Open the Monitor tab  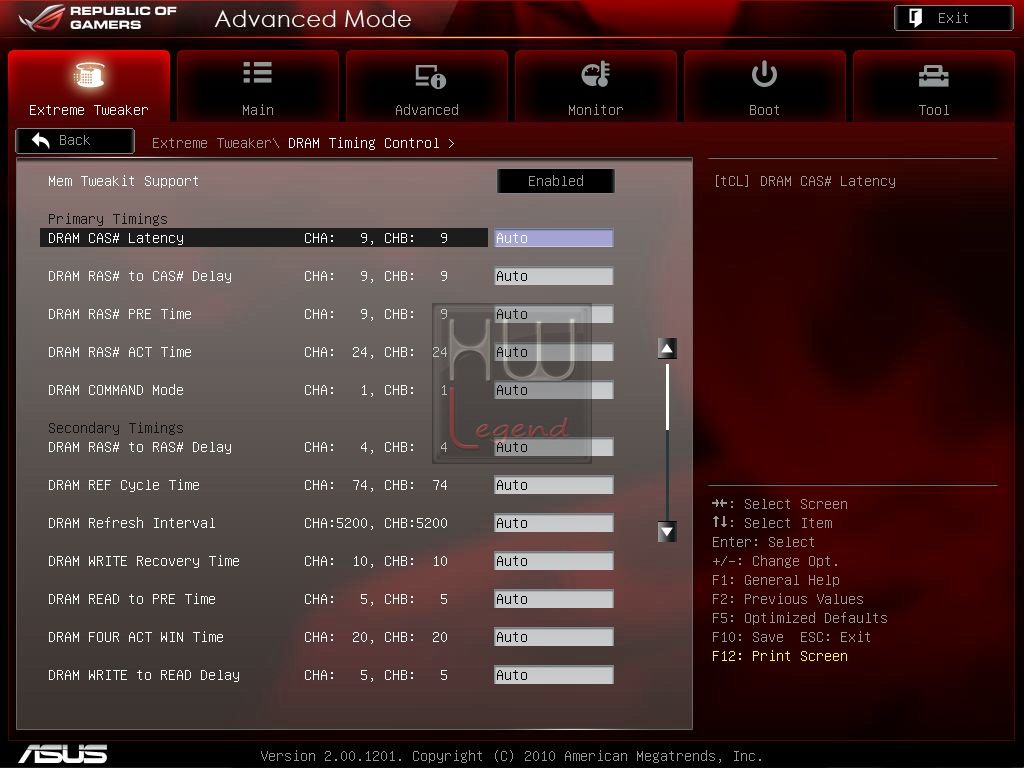pyautogui.click(x=596, y=86)
